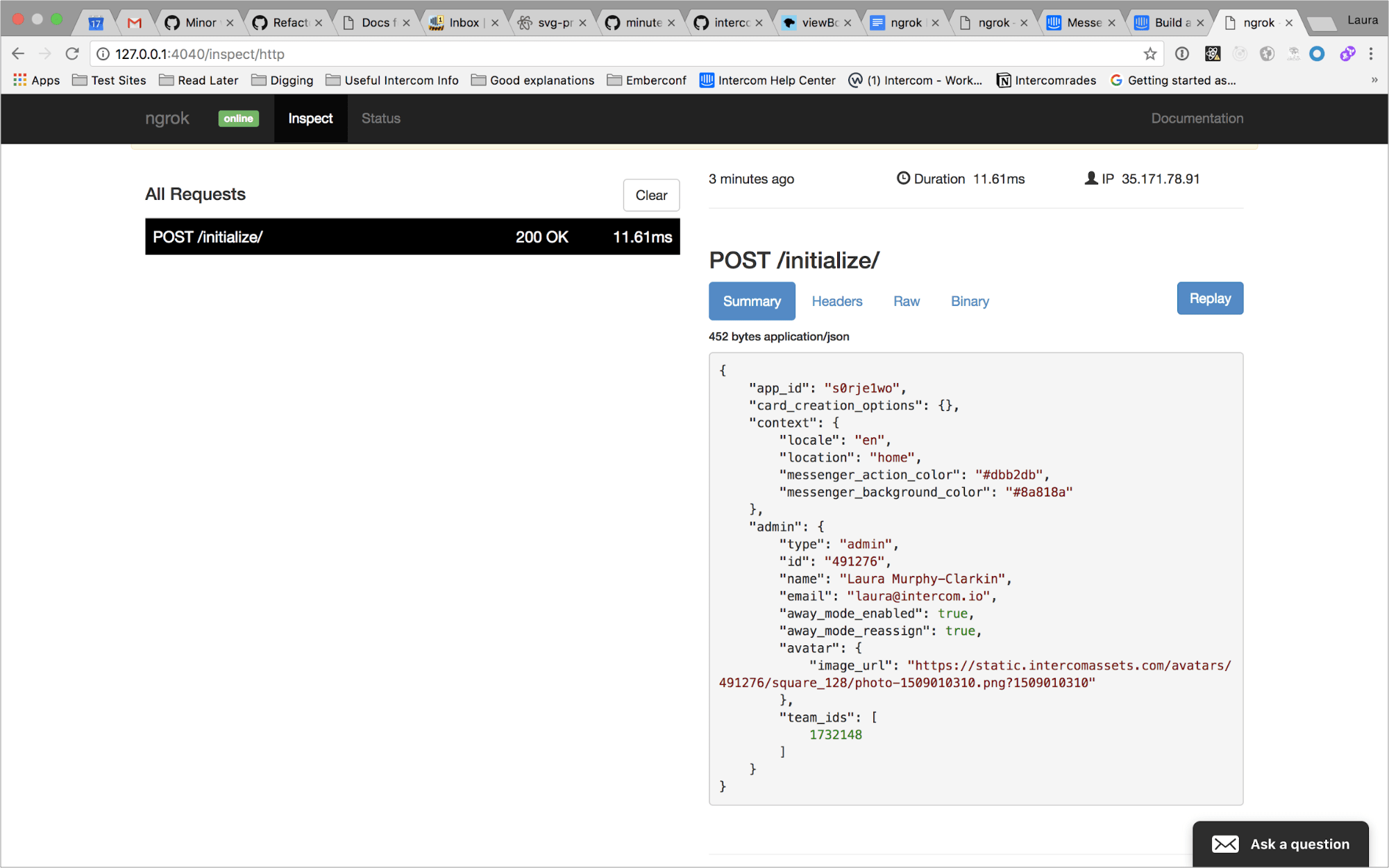Click the duration clock icon
This screenshot has width=1389, height=868.
(x=900, y=178)
